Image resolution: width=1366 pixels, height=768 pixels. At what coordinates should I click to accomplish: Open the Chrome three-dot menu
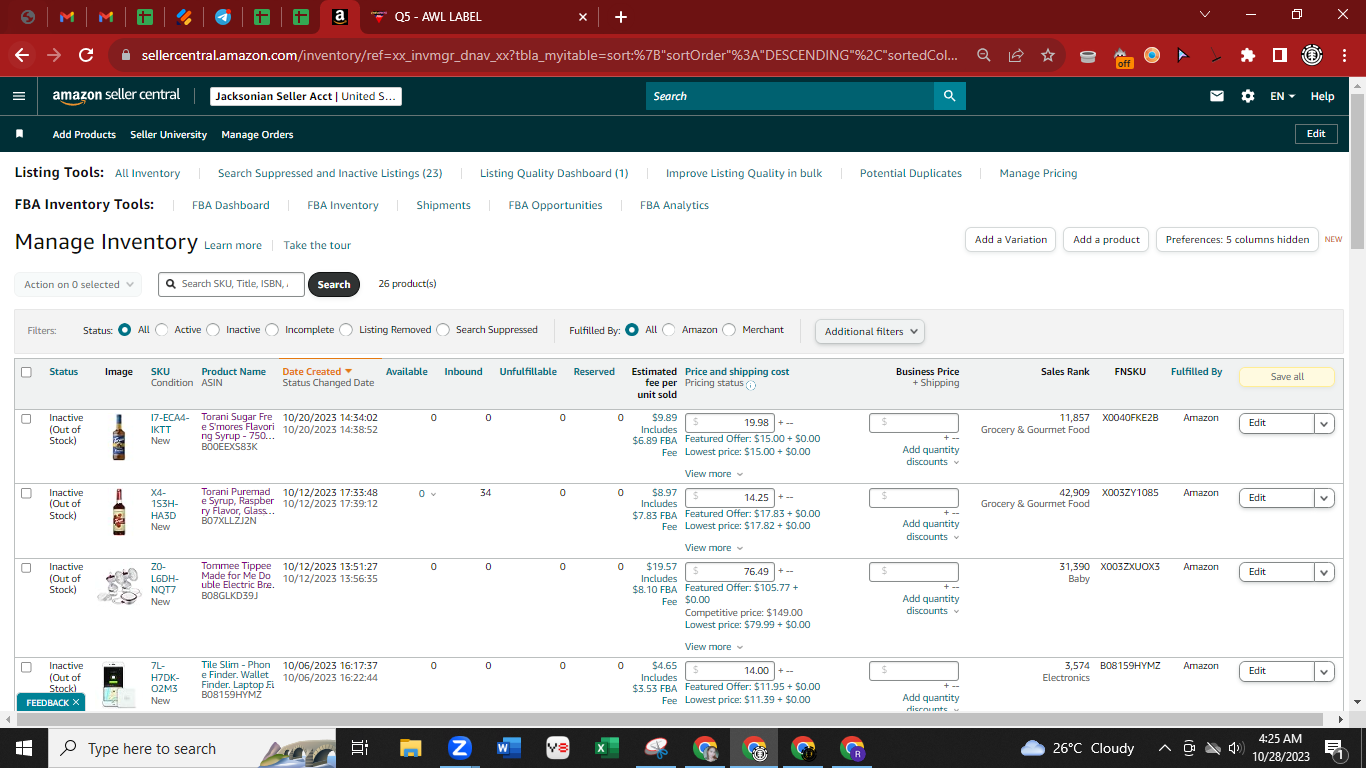point(1344,55)
